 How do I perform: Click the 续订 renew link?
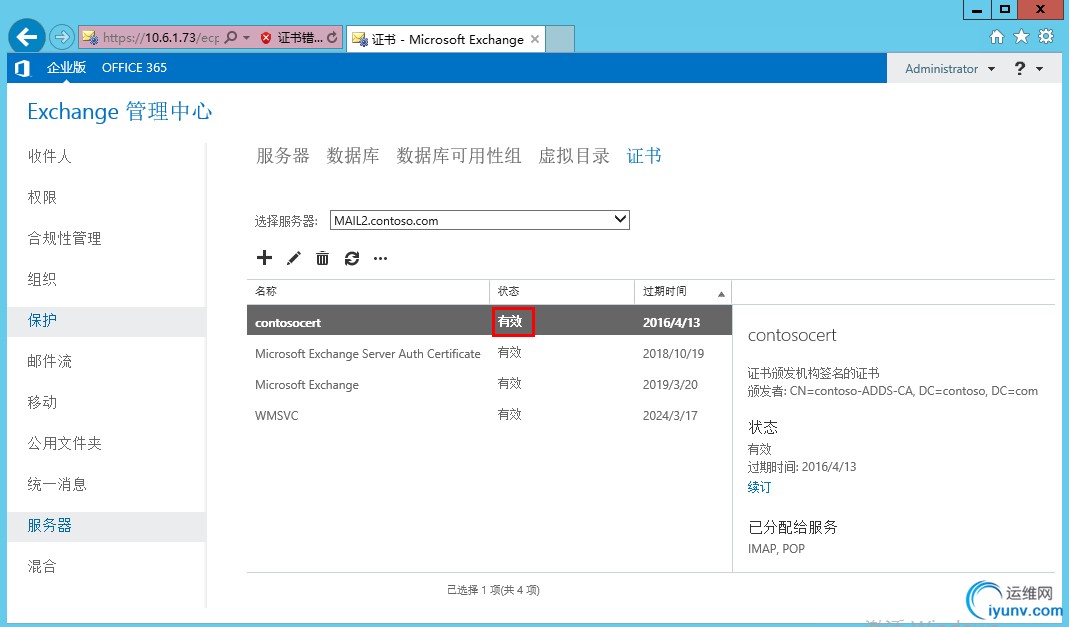(759, 487)
